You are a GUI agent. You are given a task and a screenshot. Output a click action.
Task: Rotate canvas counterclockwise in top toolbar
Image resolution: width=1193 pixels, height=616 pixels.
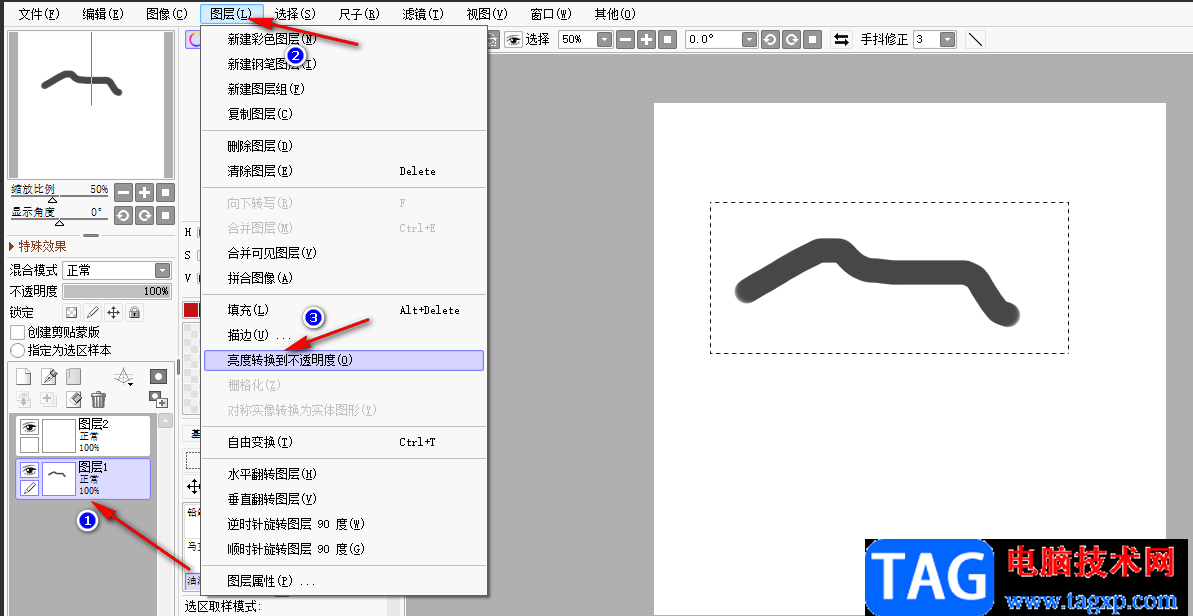(770, 40)
